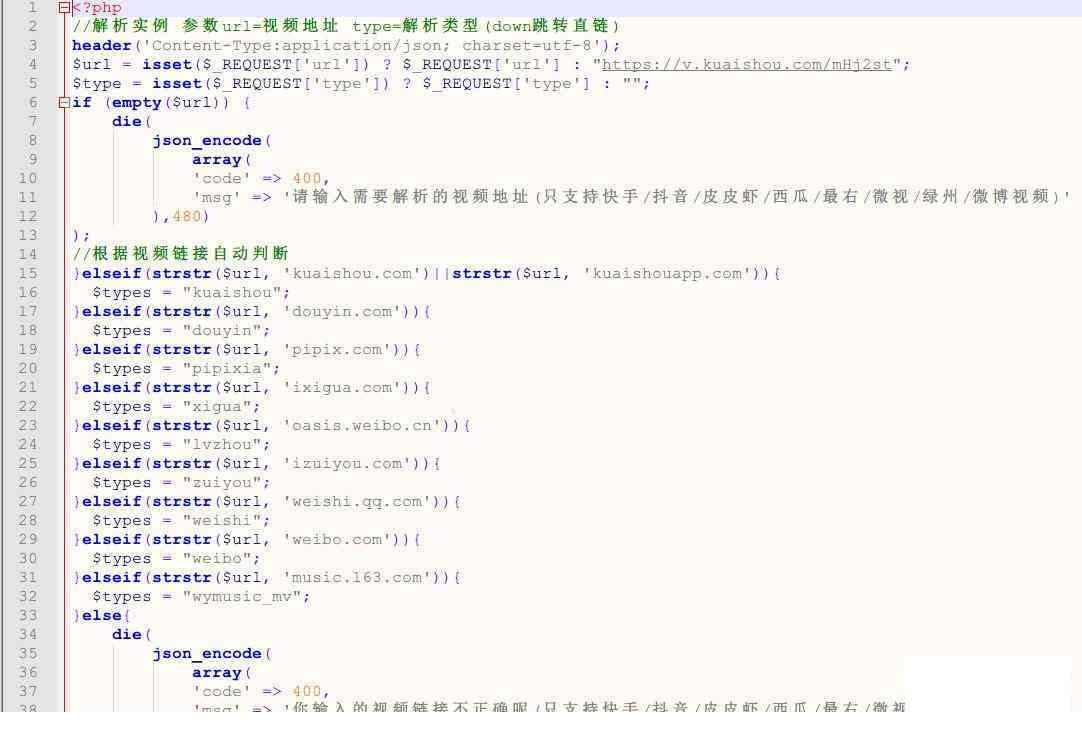Click the "lvzhou" value on line 24
Screen dimensions: 1082x735
pyautogui.click(x=222, y=444)
